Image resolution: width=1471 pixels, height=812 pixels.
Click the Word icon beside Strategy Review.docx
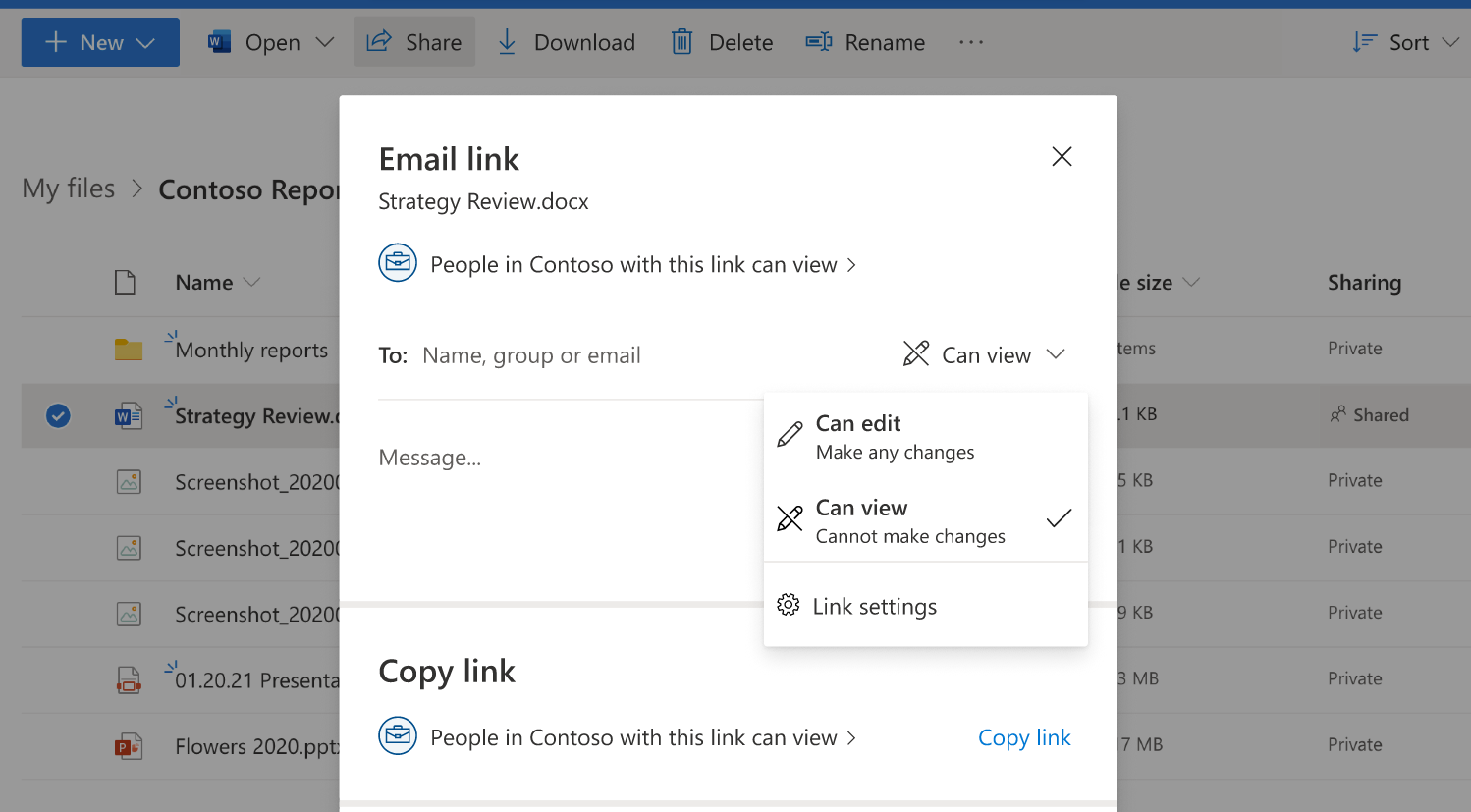(x=128, y=415)
